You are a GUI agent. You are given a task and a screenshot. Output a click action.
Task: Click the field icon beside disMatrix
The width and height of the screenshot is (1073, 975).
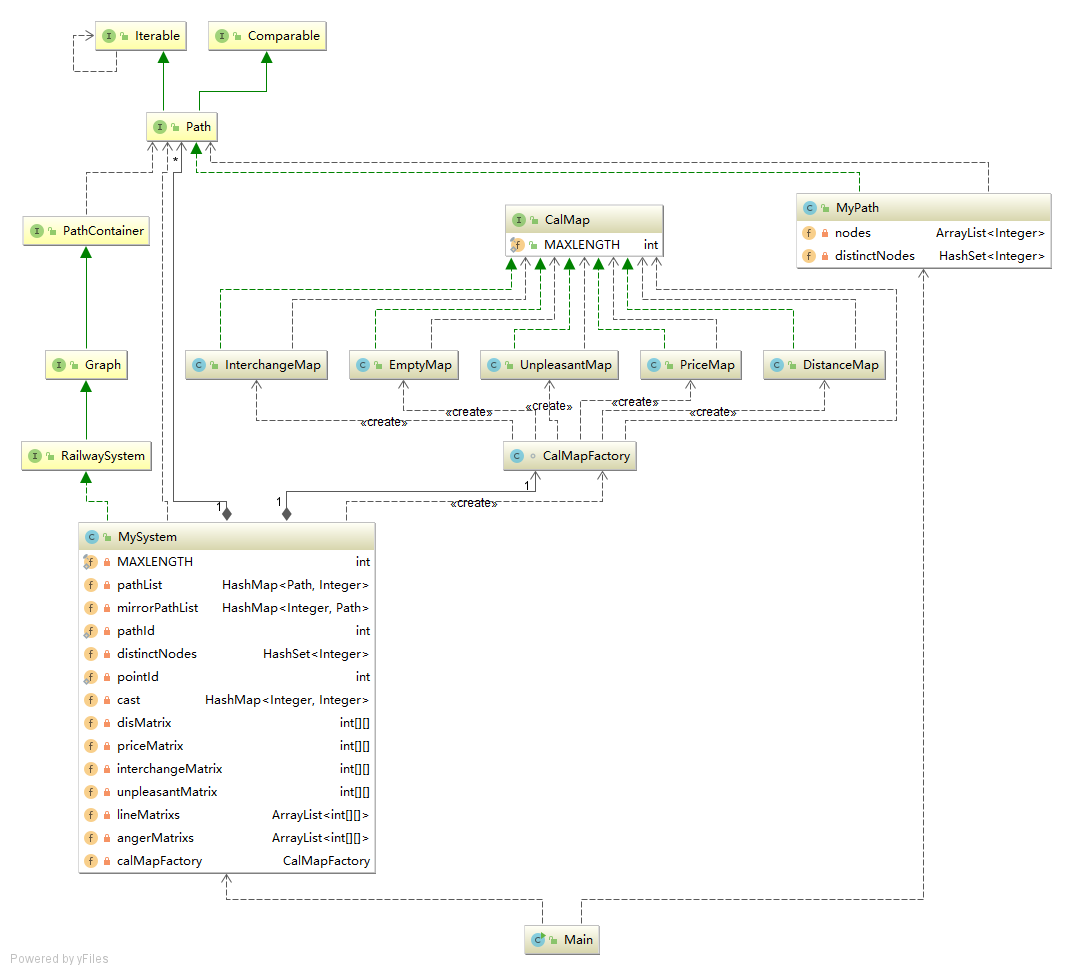coord(90,723)
